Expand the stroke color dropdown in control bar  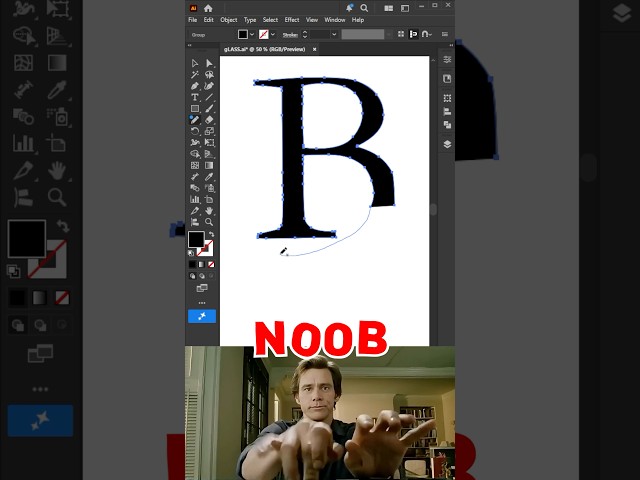pyautogui.click(x=273, y=35)
